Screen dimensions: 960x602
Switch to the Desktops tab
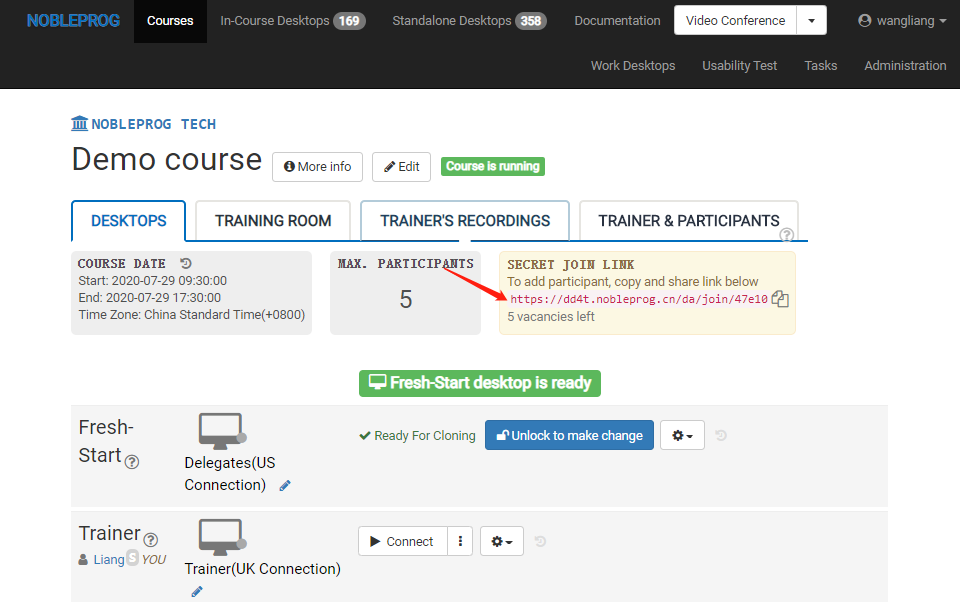click(x=129, y=220)
